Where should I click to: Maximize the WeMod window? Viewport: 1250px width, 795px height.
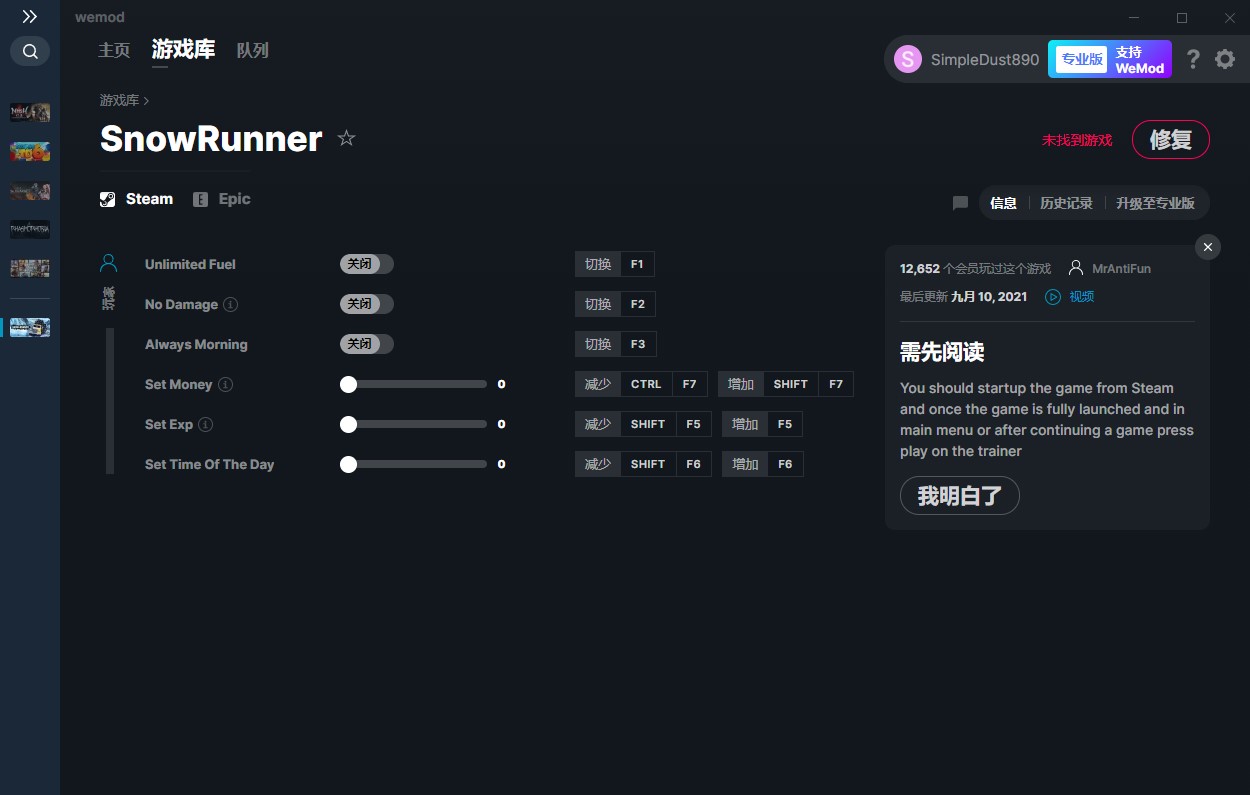1182,18
